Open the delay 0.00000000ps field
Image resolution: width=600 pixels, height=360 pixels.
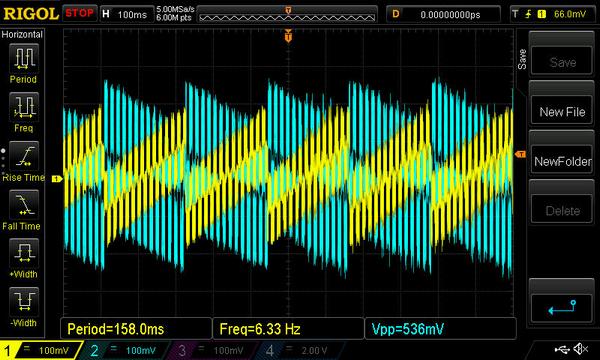[x=443, y=14]
